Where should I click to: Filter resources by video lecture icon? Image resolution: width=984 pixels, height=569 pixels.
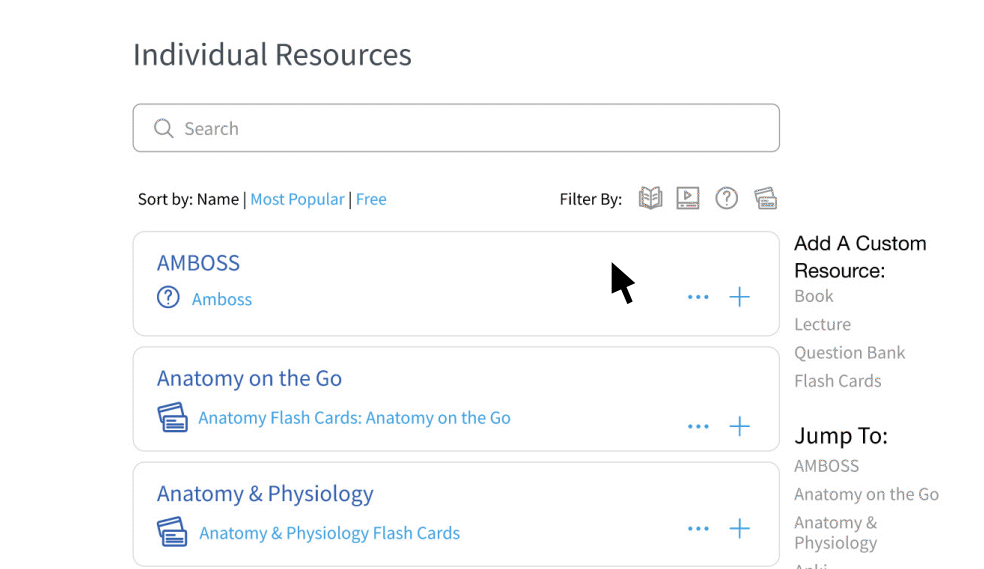[x=688, y=198]
